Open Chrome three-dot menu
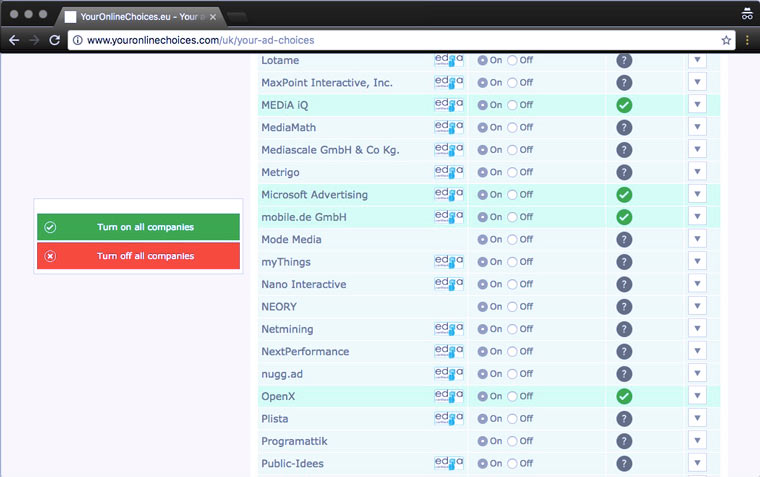This screenshot has width=760, height=477. pyautogui.click(x=747, y=40)
